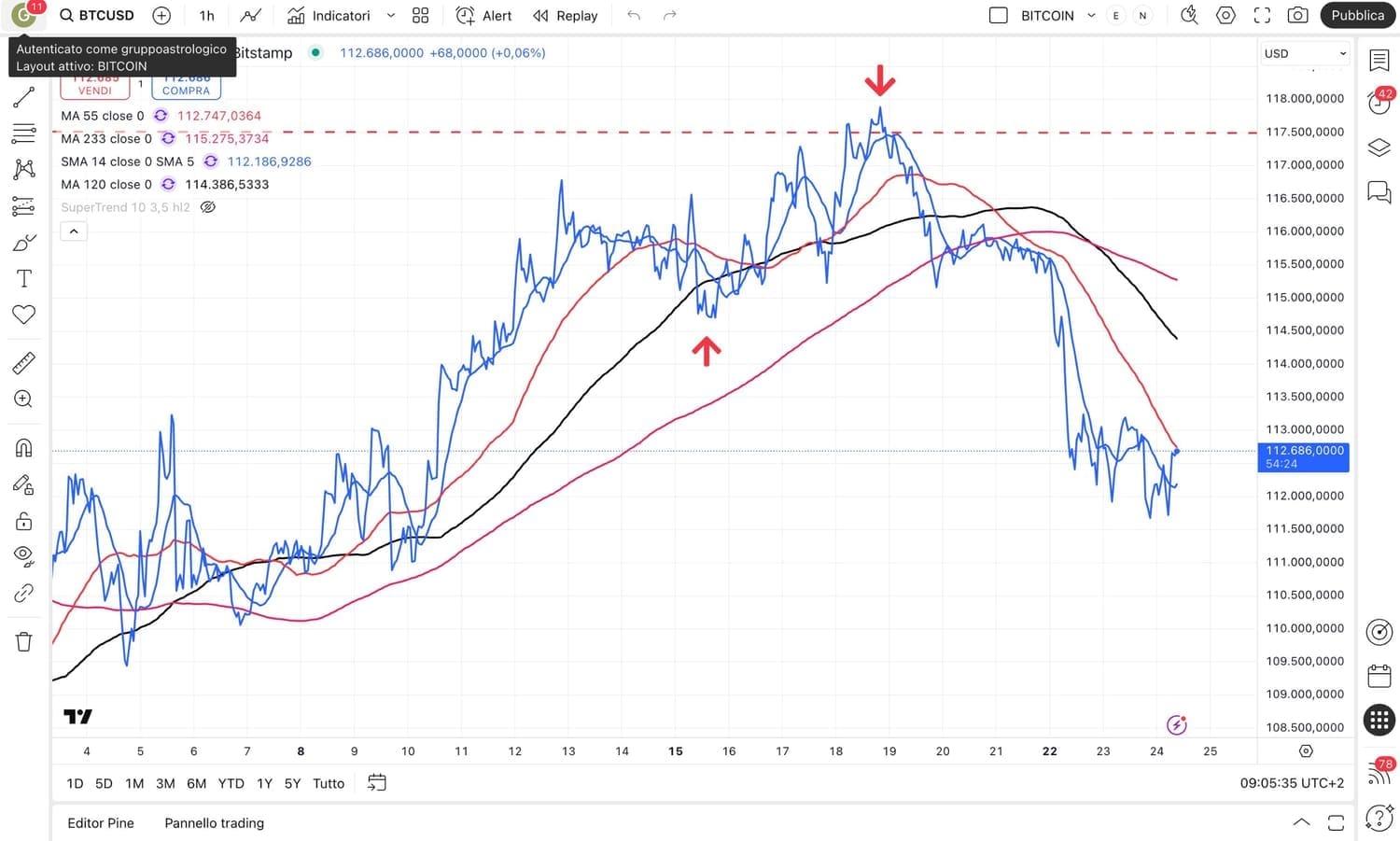
Task: Show the hidden SuperTrend indicator
Action: tap(208, 207)
